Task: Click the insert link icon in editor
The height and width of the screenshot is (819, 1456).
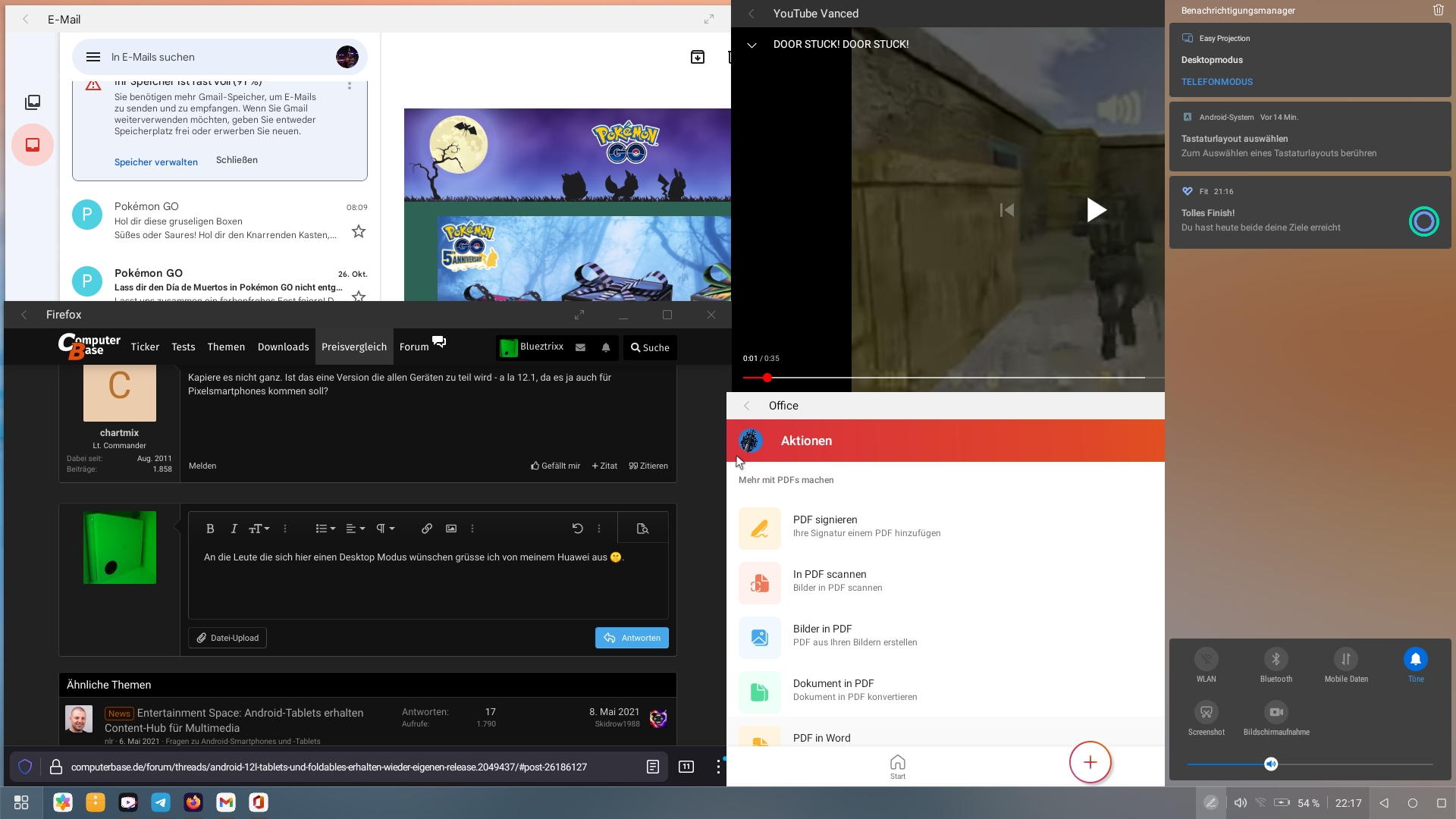Action: coord(427,529)
